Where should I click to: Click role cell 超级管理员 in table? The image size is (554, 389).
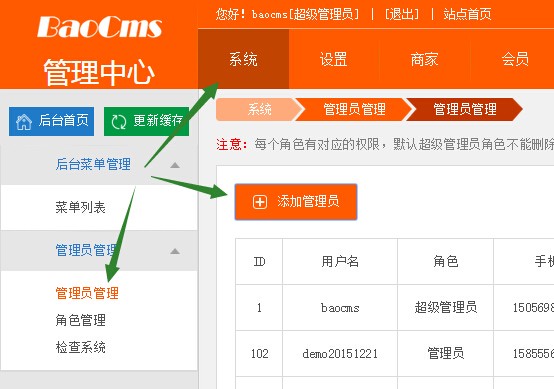coord(446,307)
